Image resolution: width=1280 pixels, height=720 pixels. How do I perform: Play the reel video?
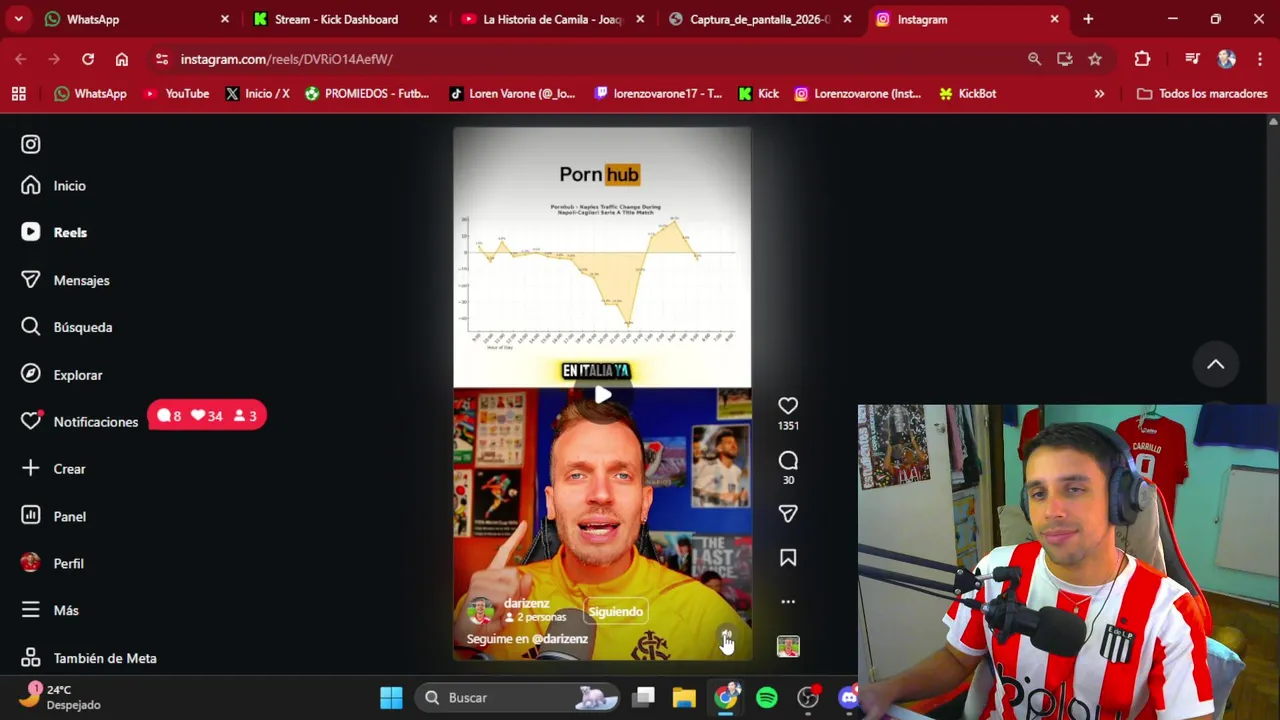point(602,395)
